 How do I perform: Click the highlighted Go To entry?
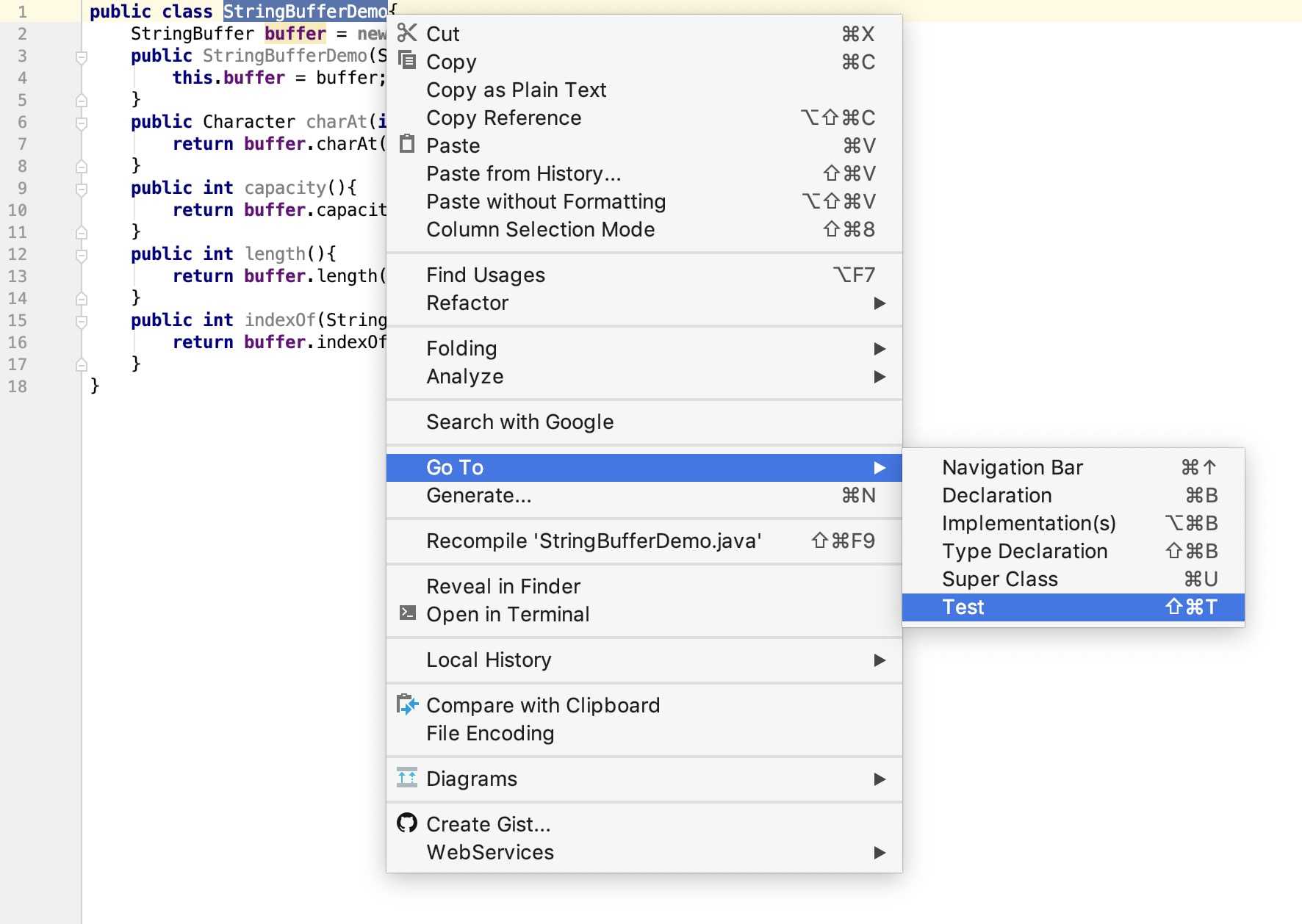pyautogui.click(x=644, y=467)
